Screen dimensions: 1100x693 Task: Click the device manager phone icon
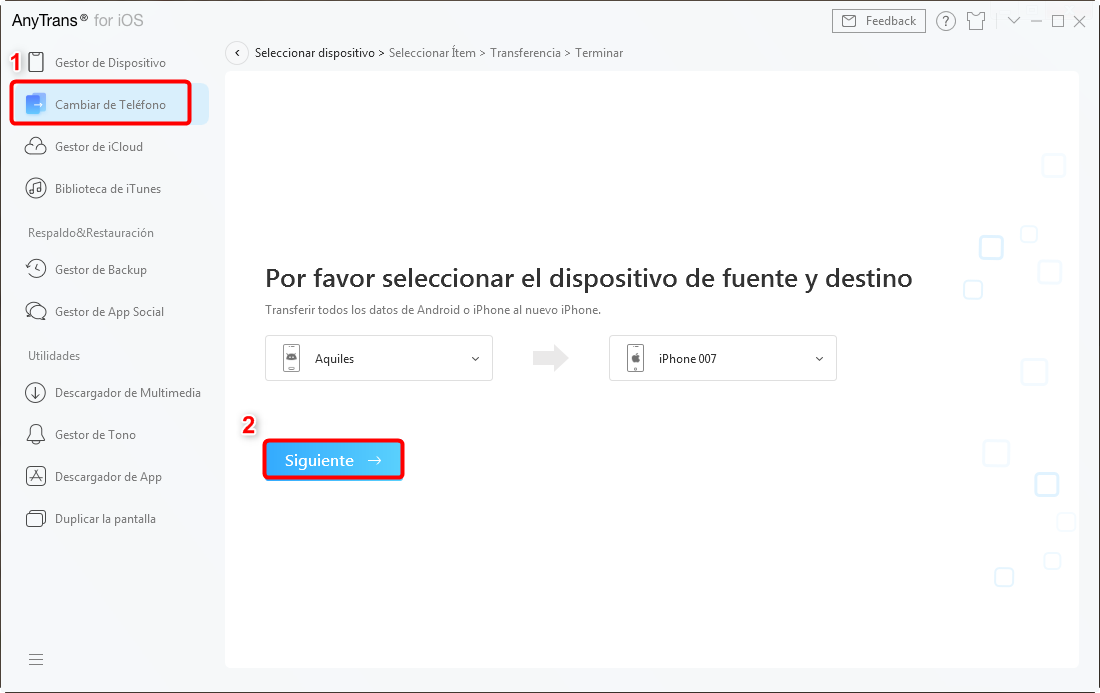tap(36, 62)
